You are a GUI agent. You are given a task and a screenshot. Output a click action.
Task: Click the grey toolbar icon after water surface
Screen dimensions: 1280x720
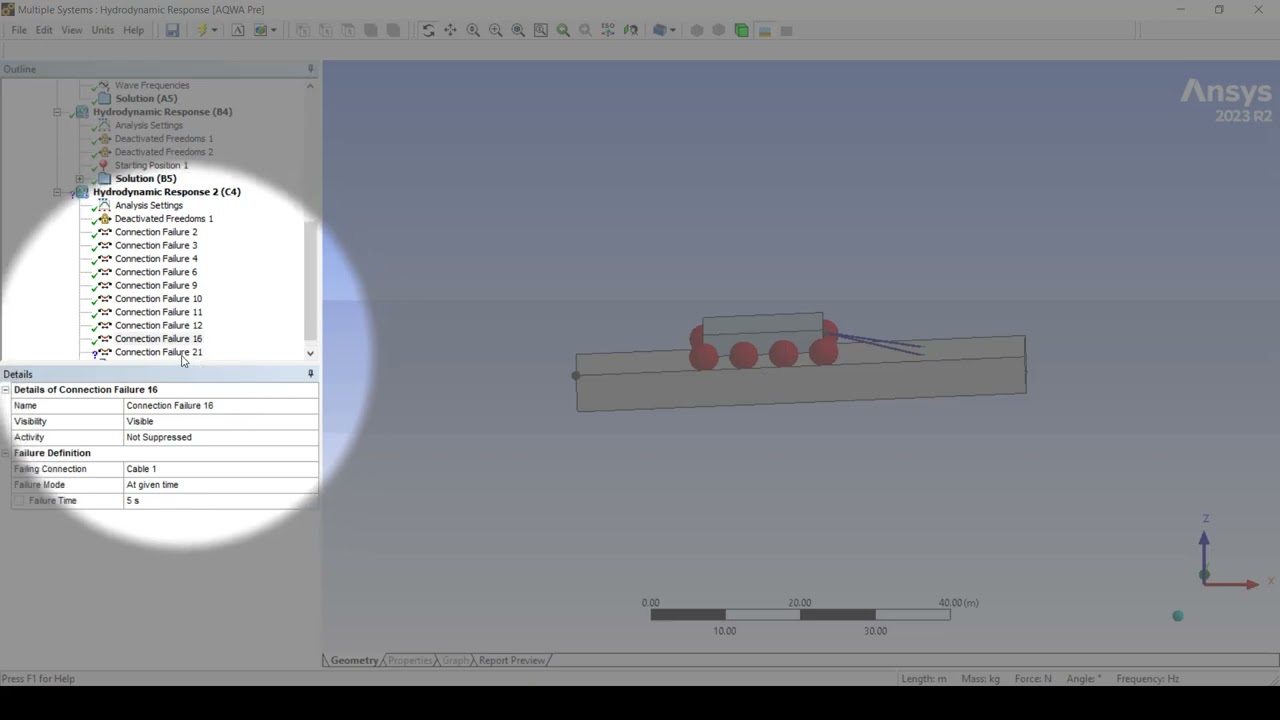pyautogui.click(x=786, y=30)
